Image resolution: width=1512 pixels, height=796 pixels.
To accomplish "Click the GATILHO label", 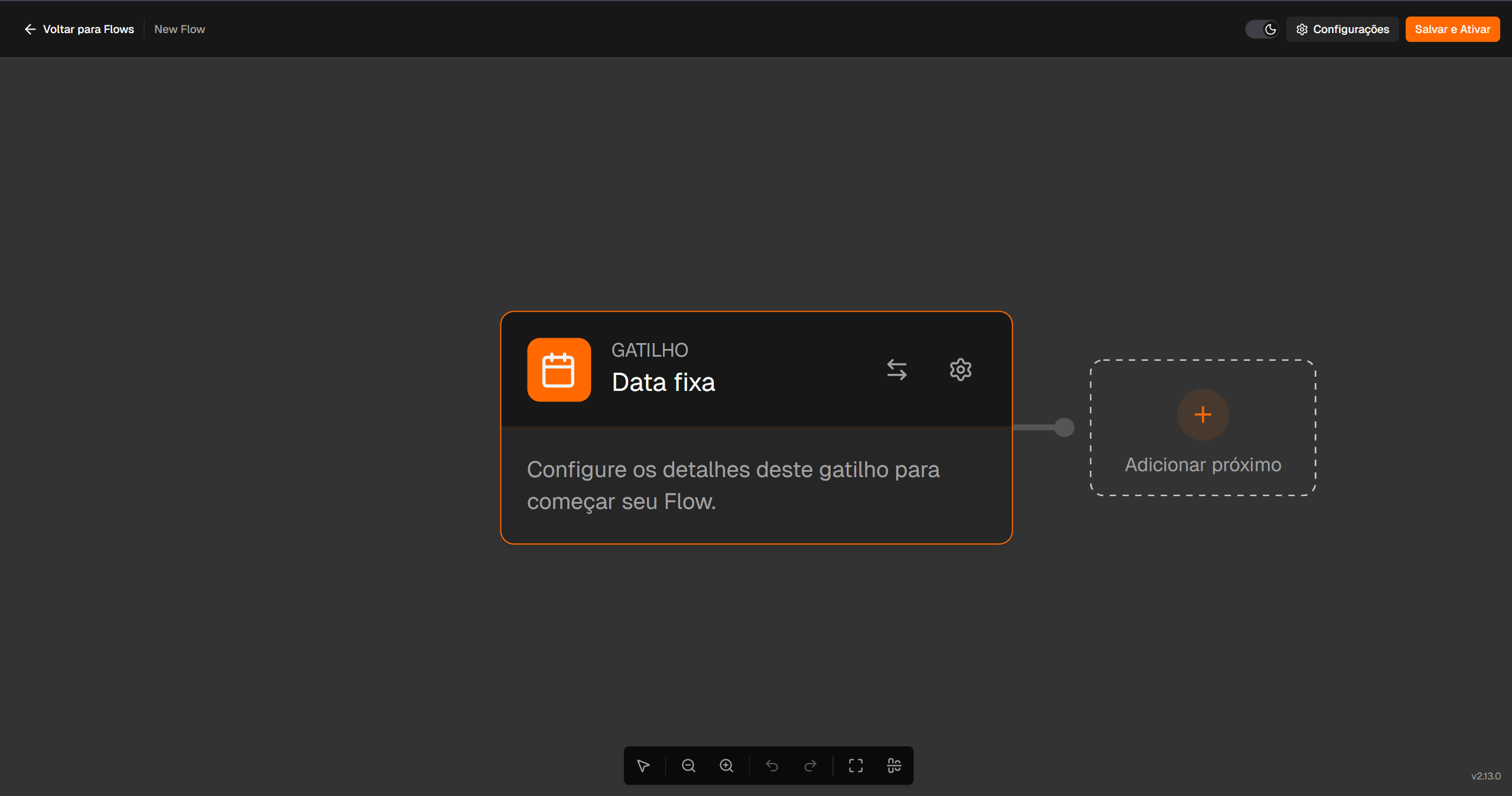I will pos(650,350).
